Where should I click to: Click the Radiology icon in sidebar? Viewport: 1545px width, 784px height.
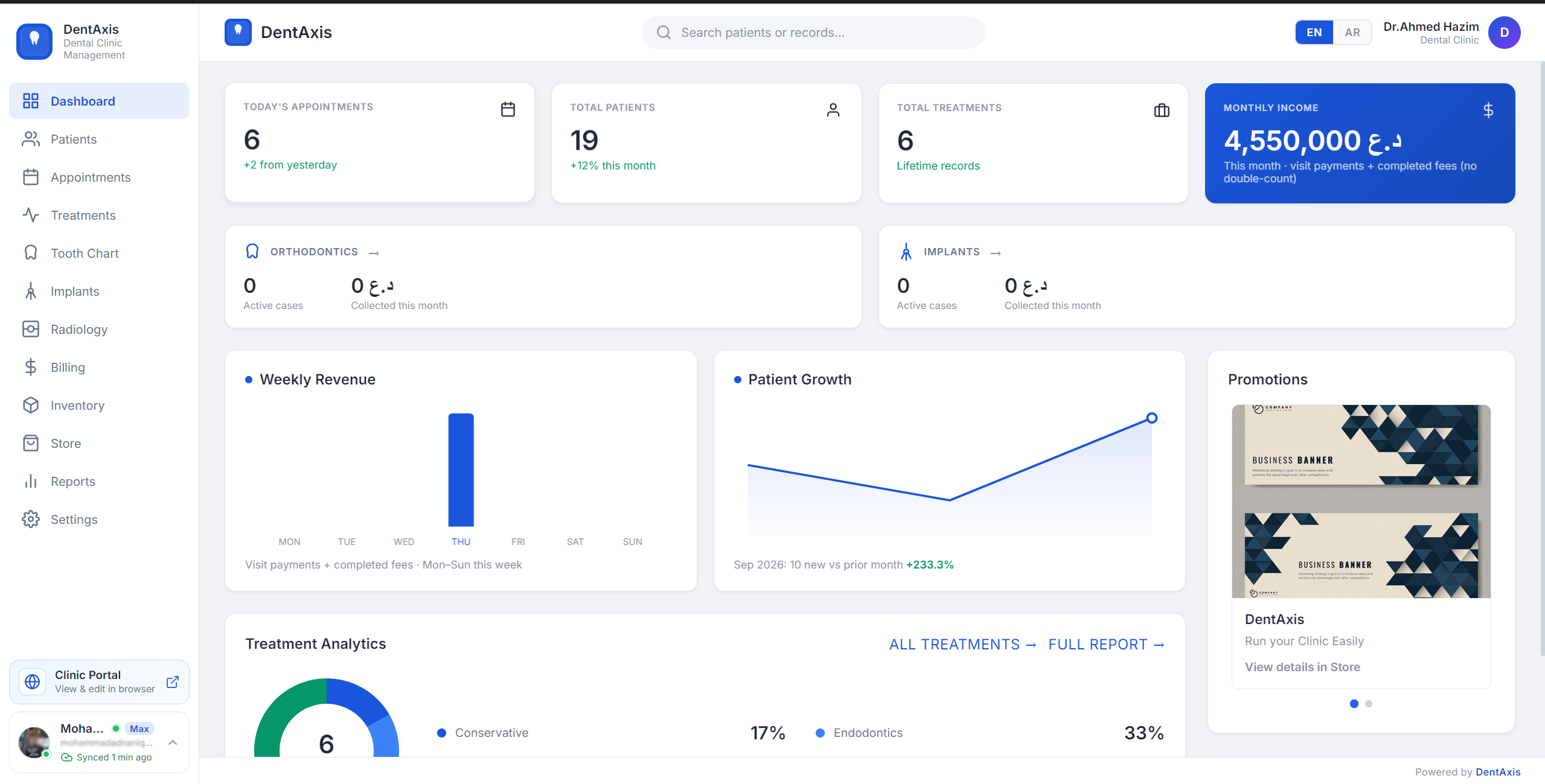tap(31, 329)
